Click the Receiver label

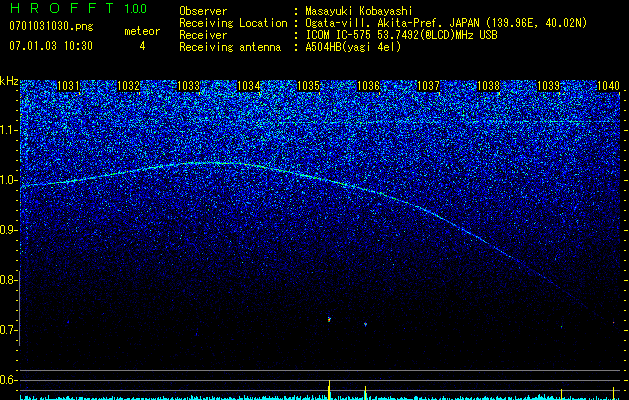point(203,35)
